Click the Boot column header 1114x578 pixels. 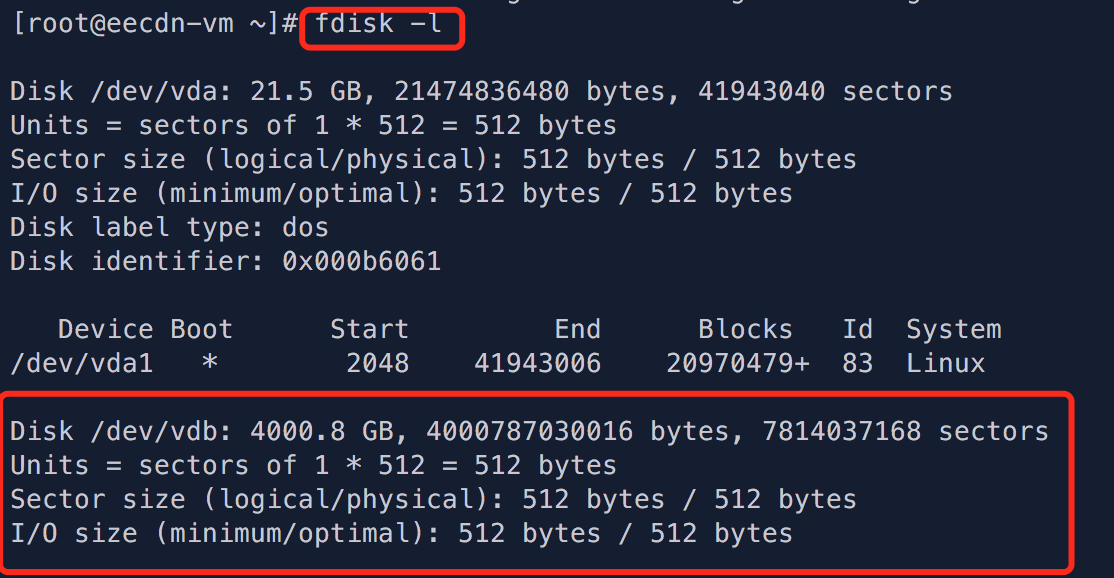tap(201, 329)
